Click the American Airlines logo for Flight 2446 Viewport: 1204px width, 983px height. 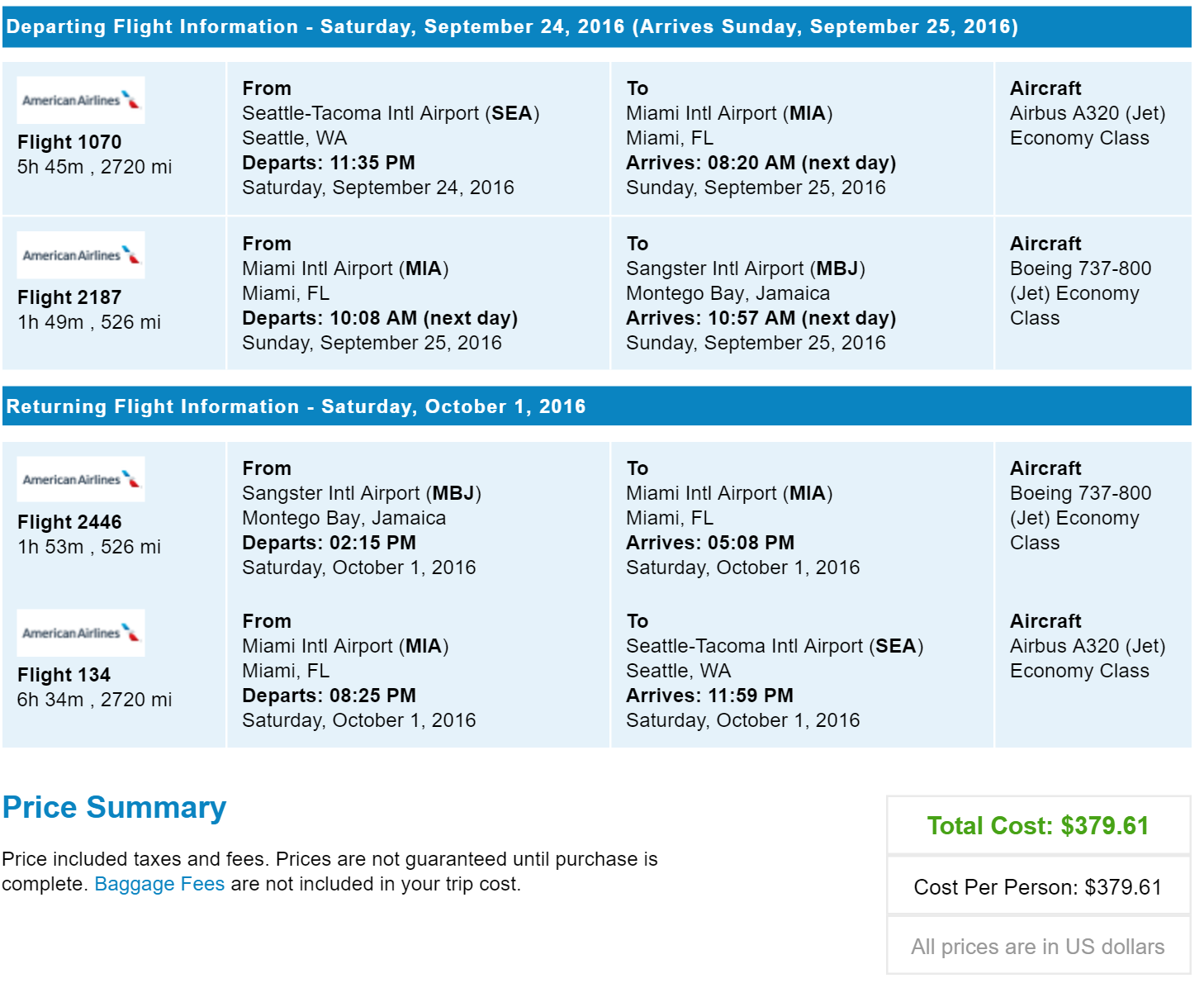pos(81,479)
